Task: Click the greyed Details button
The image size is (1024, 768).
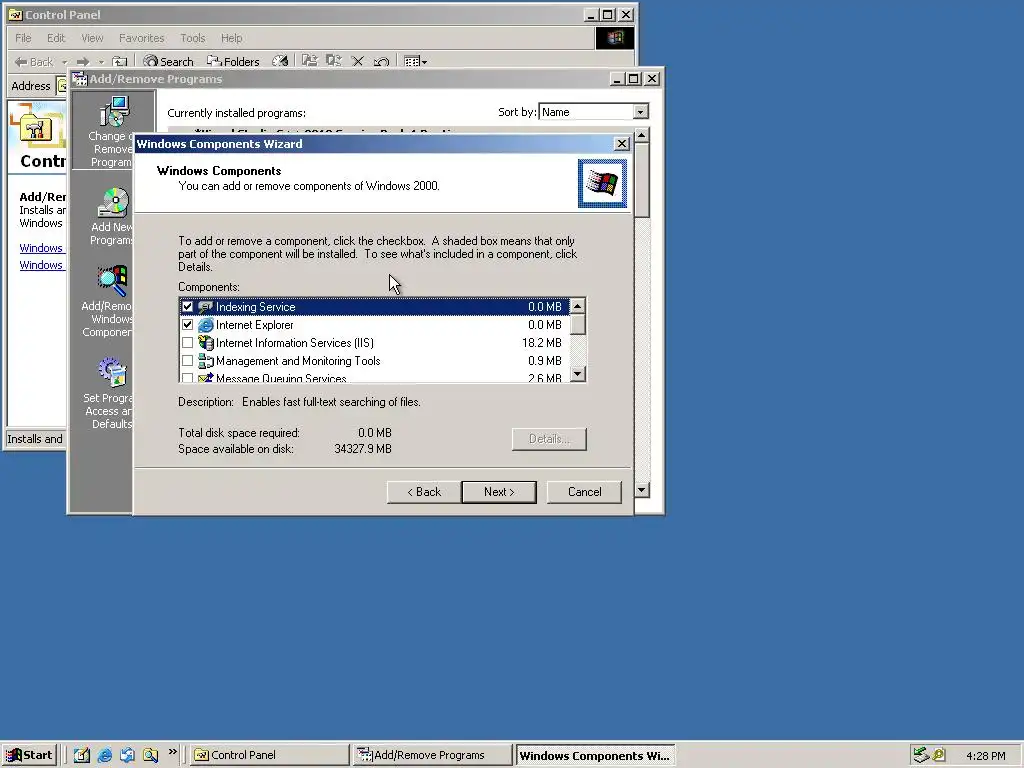Action: (549, 439)
